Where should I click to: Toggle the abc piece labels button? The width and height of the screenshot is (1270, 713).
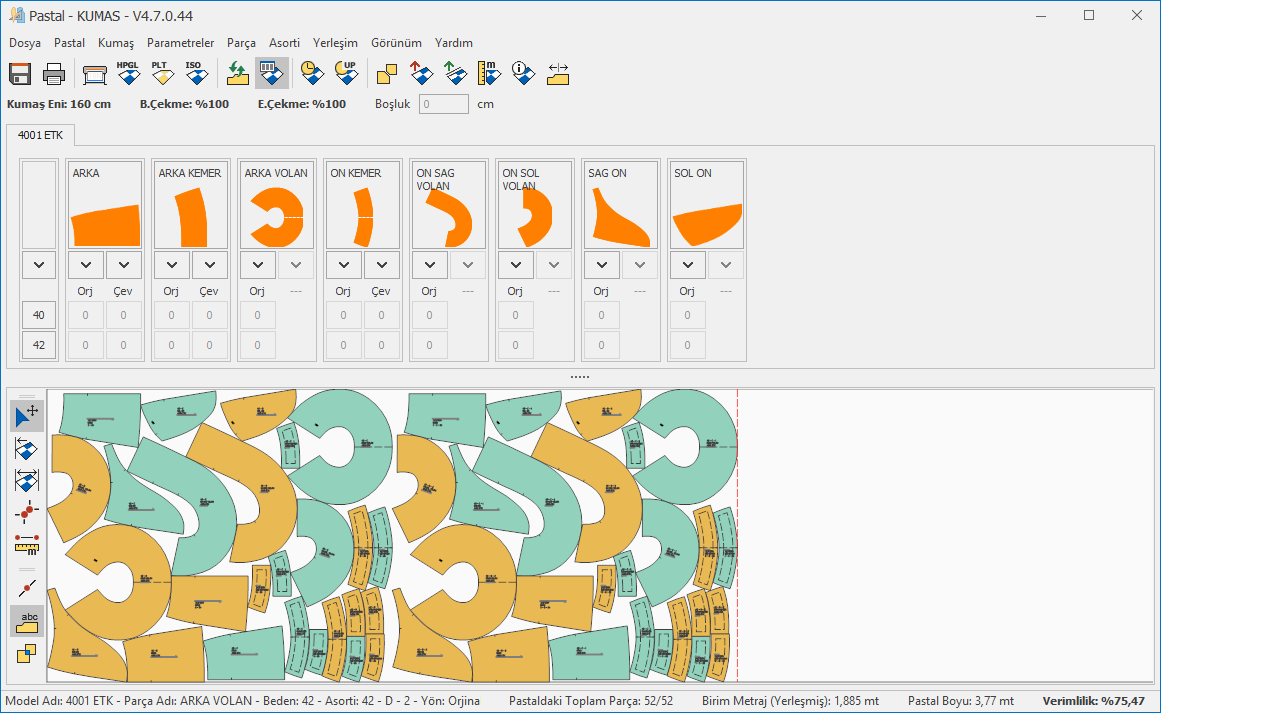27,621
